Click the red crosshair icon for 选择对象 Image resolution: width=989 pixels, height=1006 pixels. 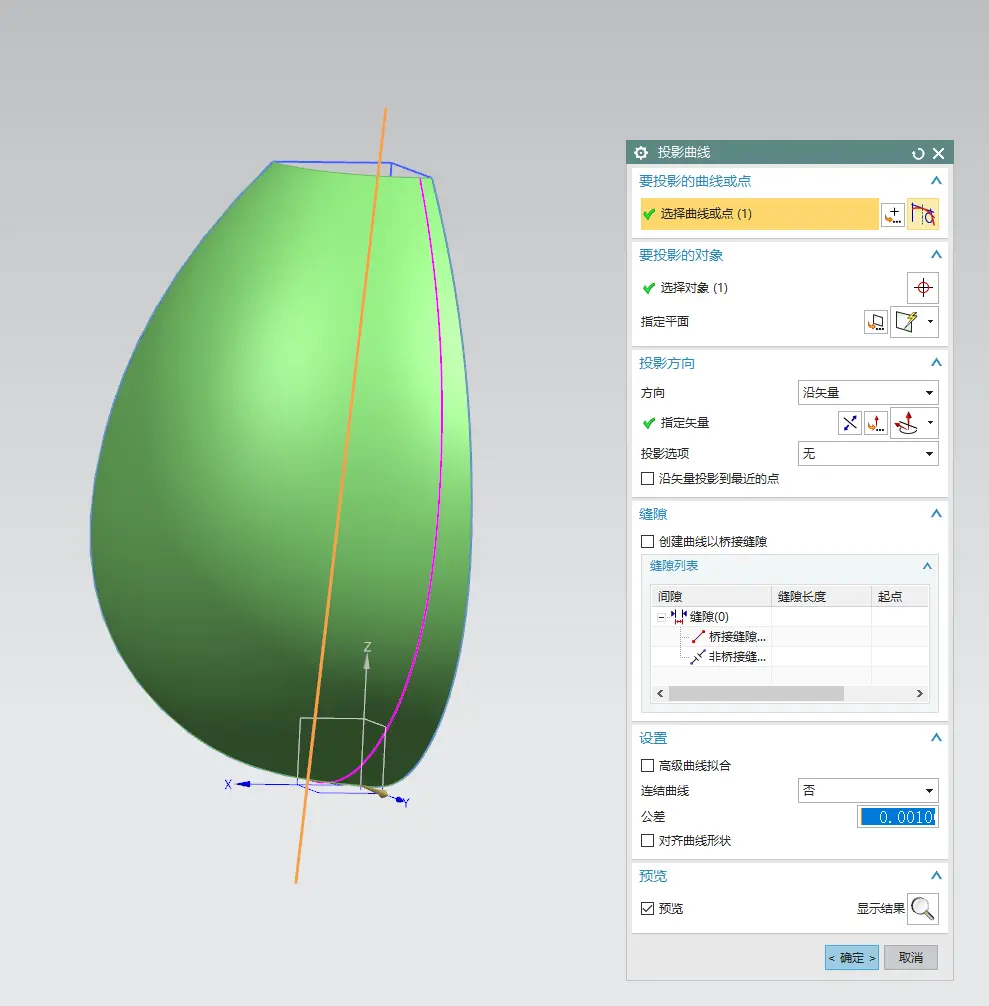(x=923, y=287)
